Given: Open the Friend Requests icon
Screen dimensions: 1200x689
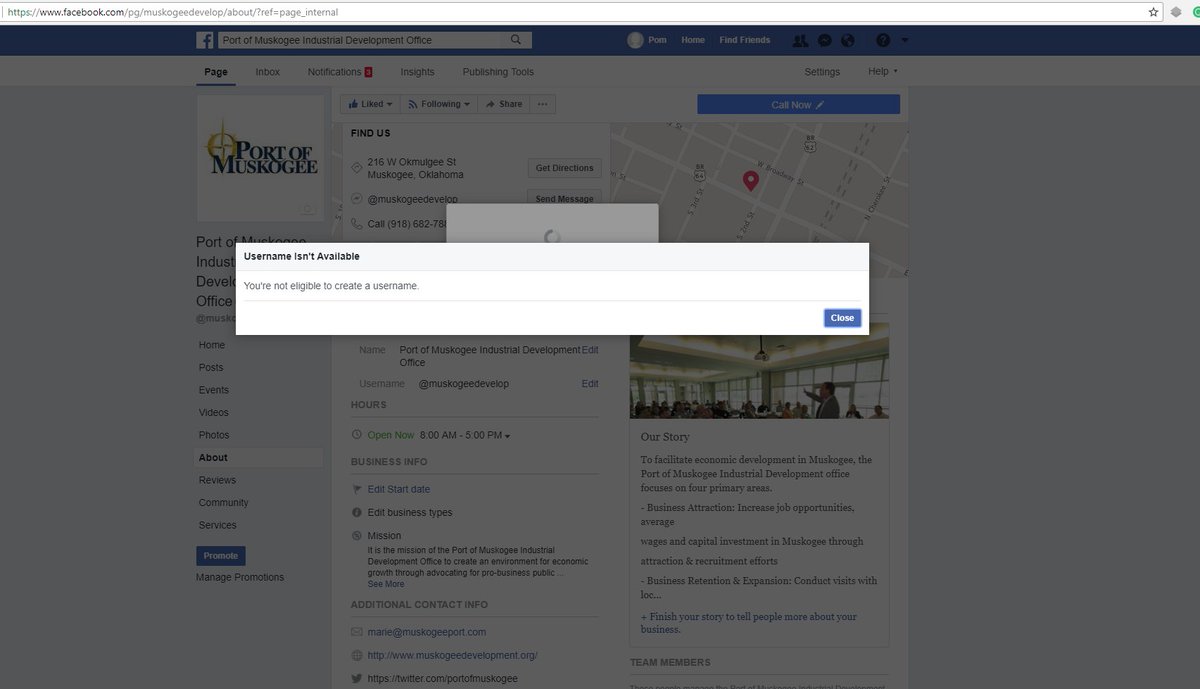Looking at the screenshot, I should coord(800,40).
